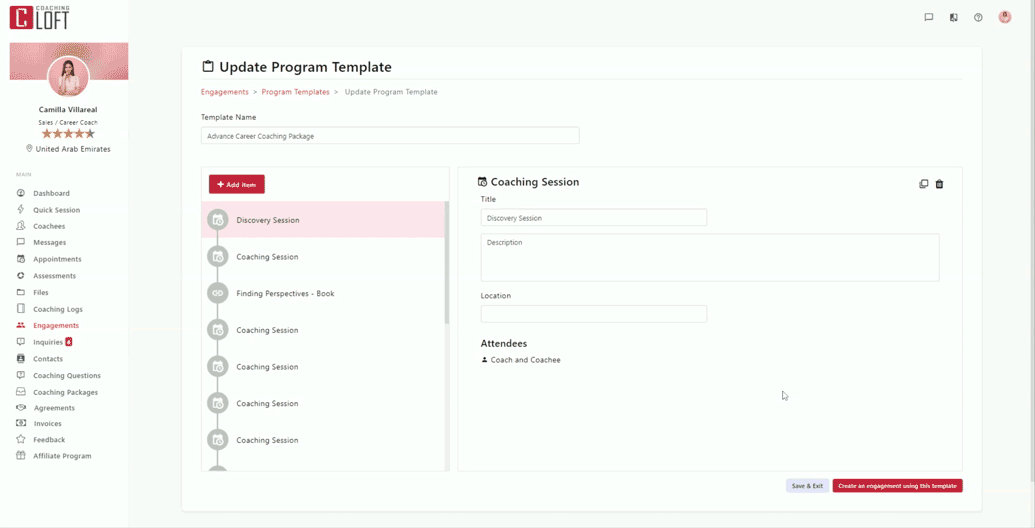Click the Feedback star icon in sidebar

coord(20,440)
